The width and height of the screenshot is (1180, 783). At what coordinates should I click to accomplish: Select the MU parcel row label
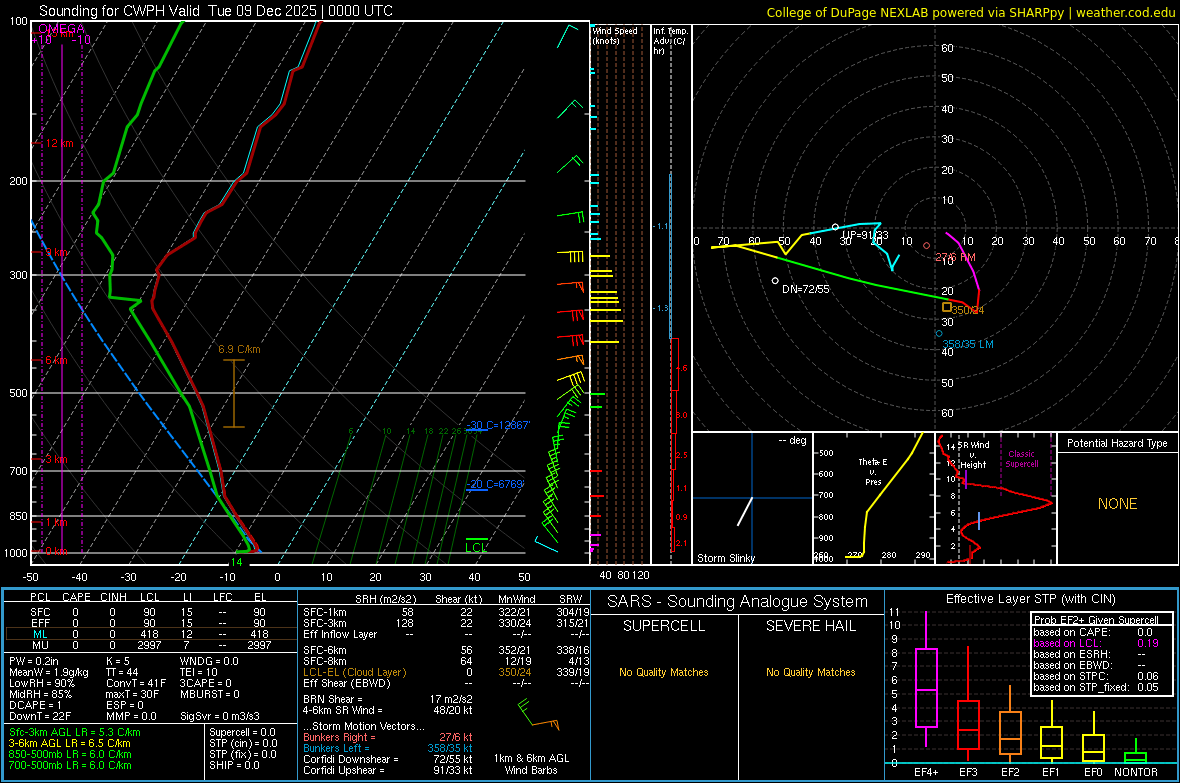(41, 645)
